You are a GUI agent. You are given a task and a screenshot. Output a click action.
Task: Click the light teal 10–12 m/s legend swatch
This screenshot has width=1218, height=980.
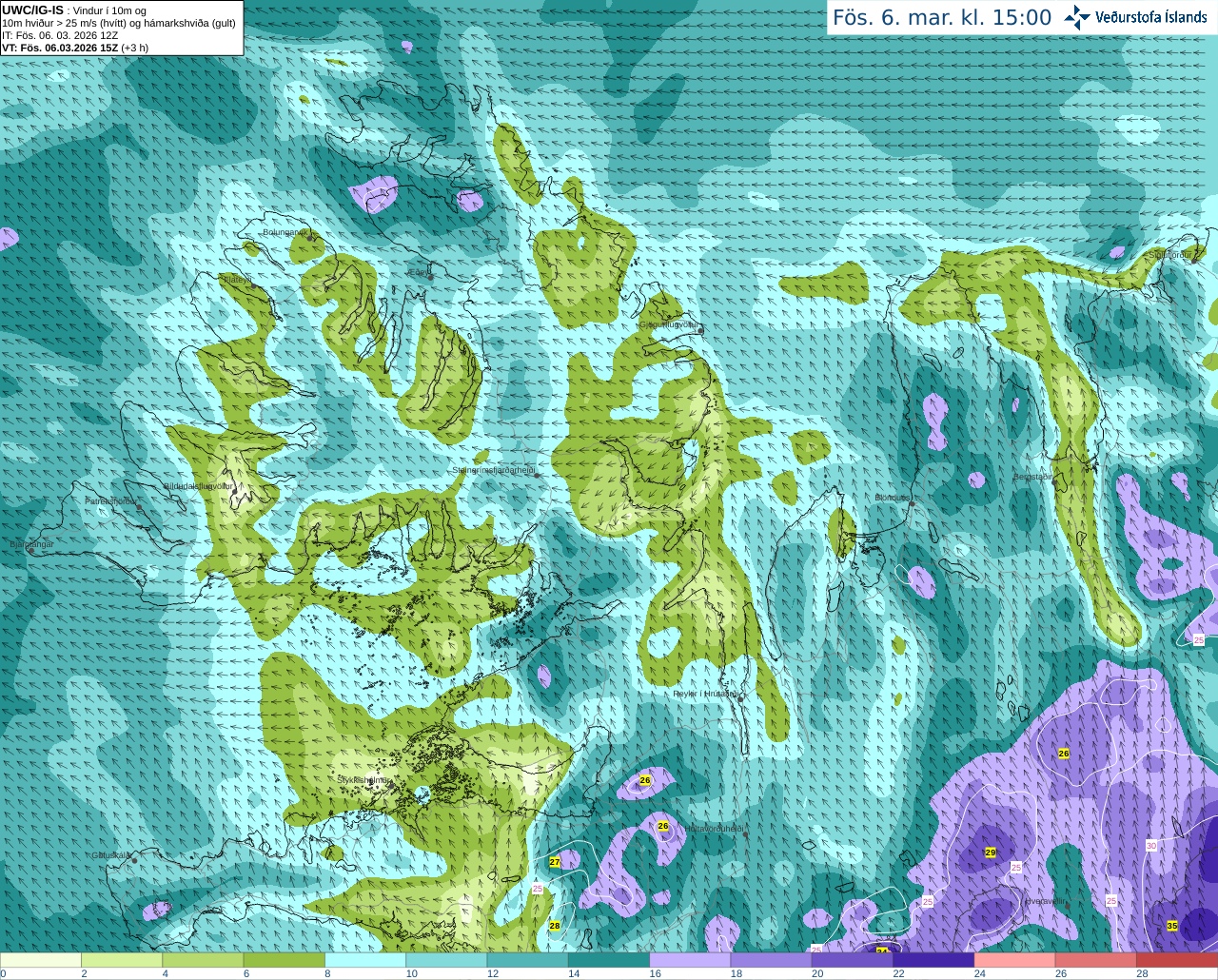point(446,960)
